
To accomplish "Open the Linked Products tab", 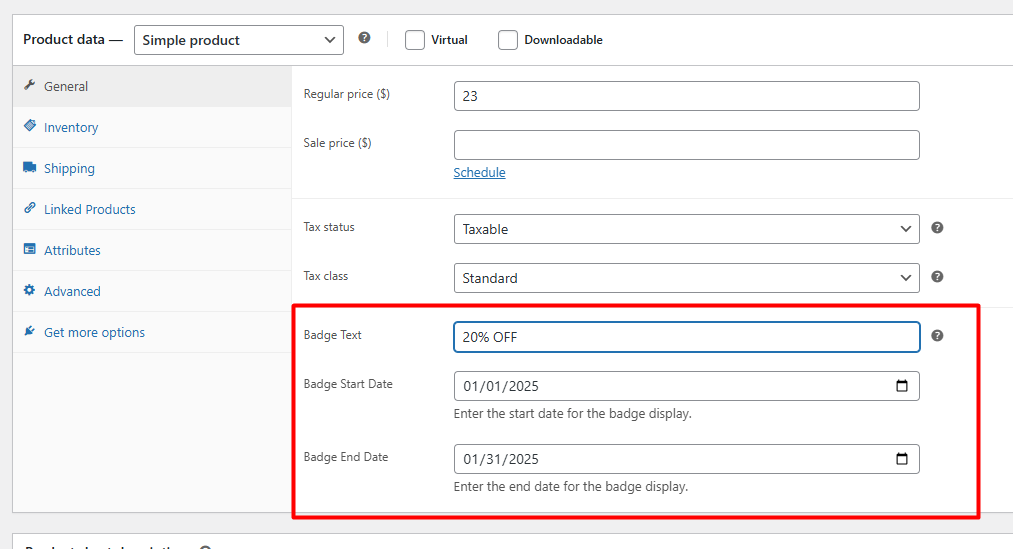I will point(89,210).
